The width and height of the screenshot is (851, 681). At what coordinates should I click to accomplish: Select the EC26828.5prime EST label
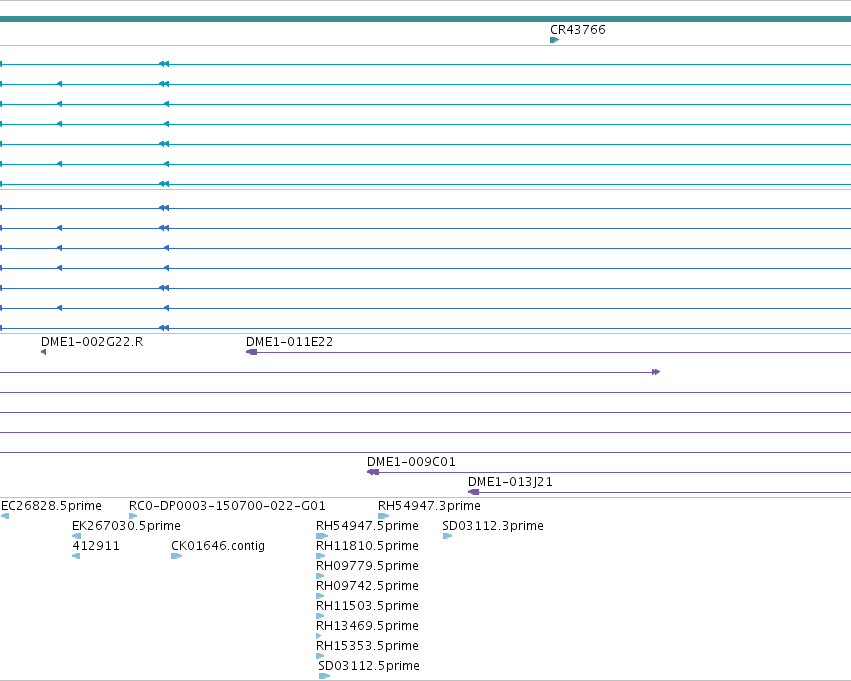(51, 506)
